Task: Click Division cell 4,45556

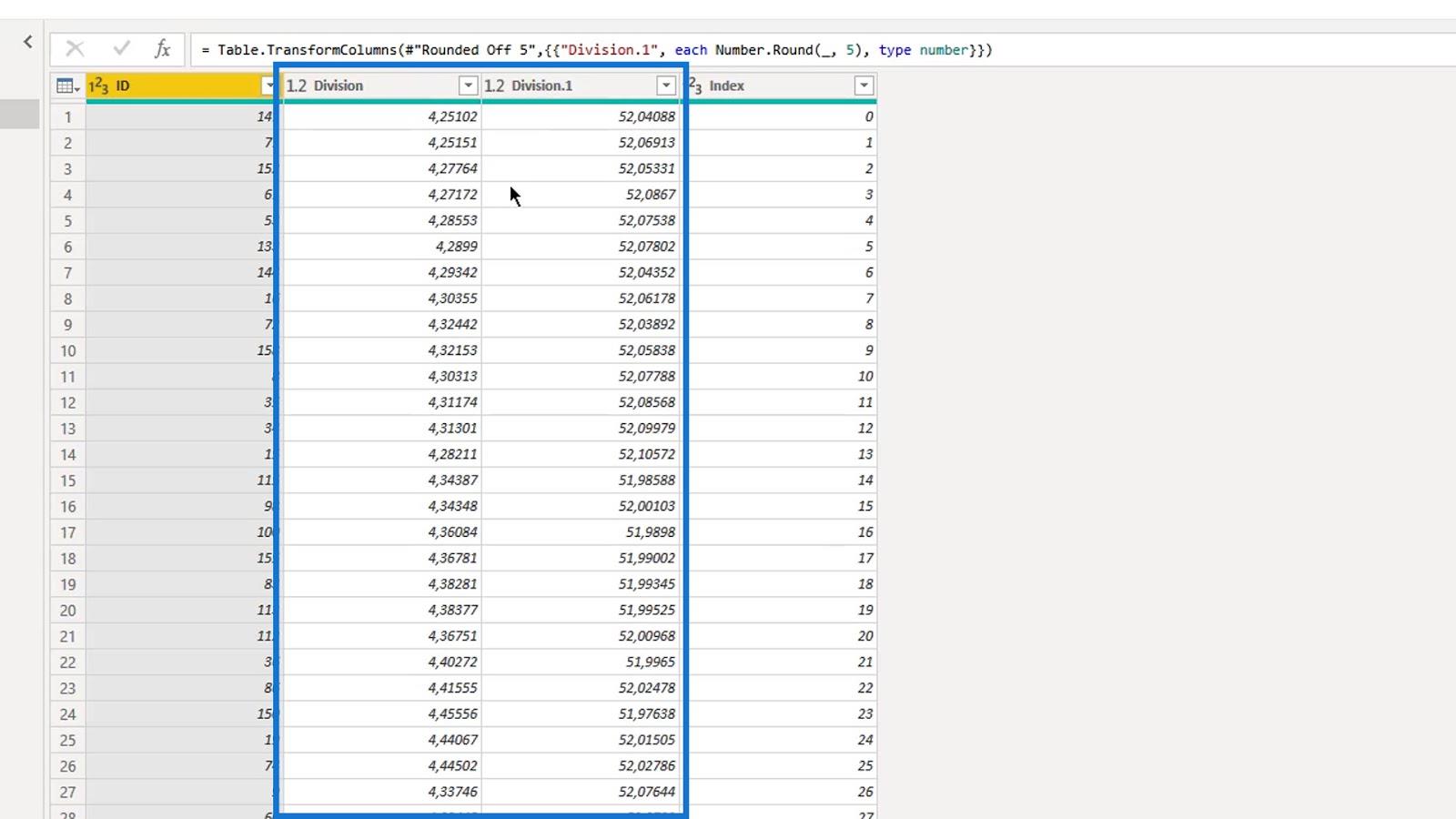Action: coord(382,713)
